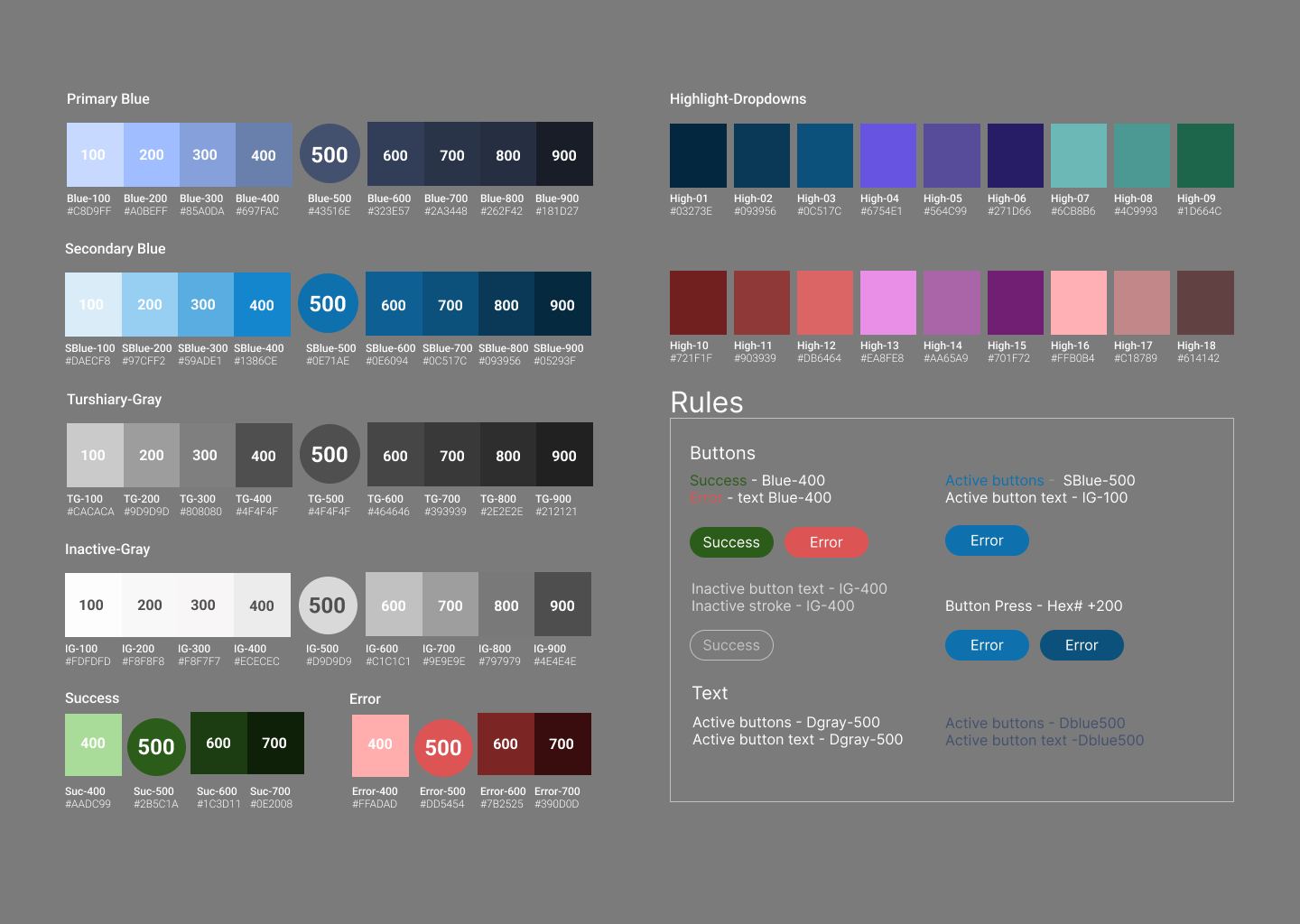1300x924 pixels.
Task: Select the High-07 teal swatch
Action: pyautogui.click(x=1079, y=155)
